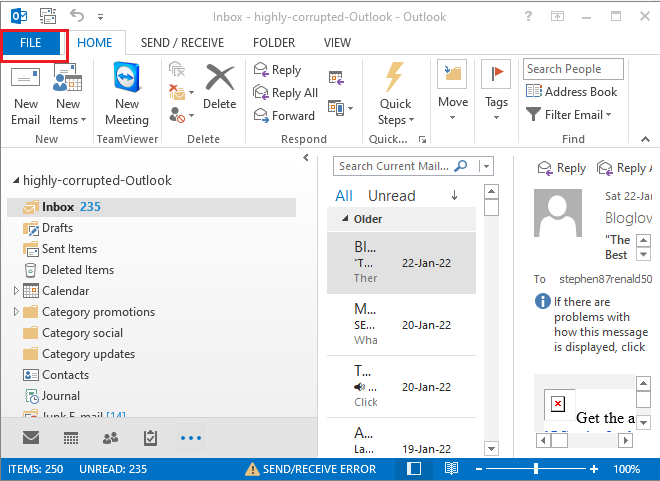Open the SEND / RECEIVE tab

click(182, 43)
